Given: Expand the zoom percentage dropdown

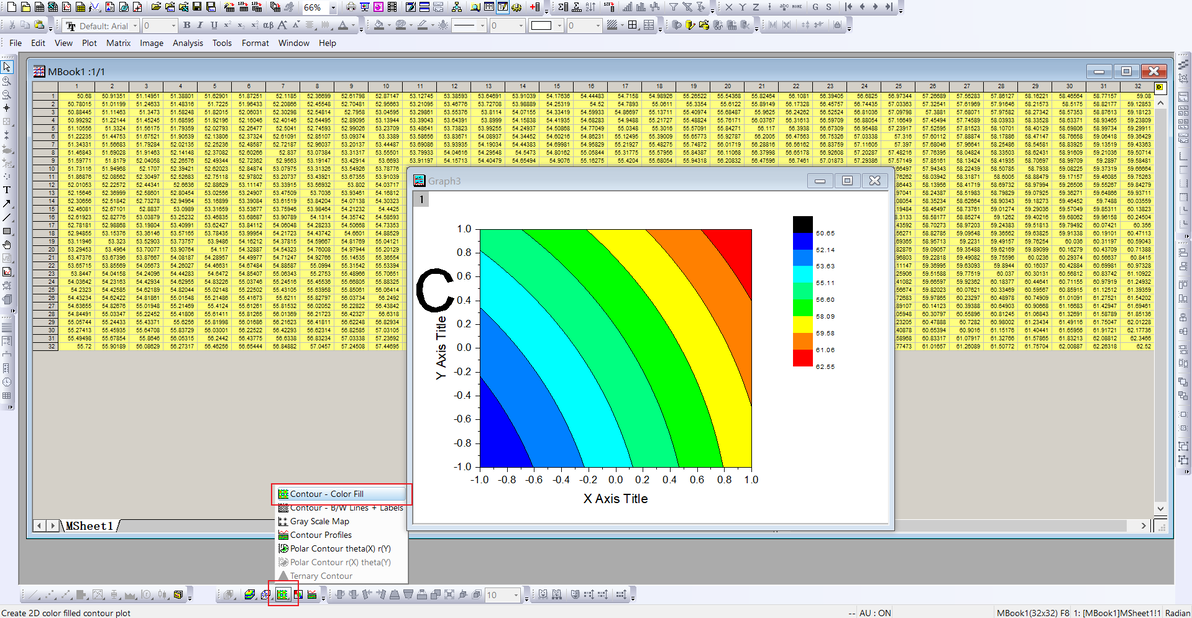Looking at the screenshot, I should (x=331, y=7).
